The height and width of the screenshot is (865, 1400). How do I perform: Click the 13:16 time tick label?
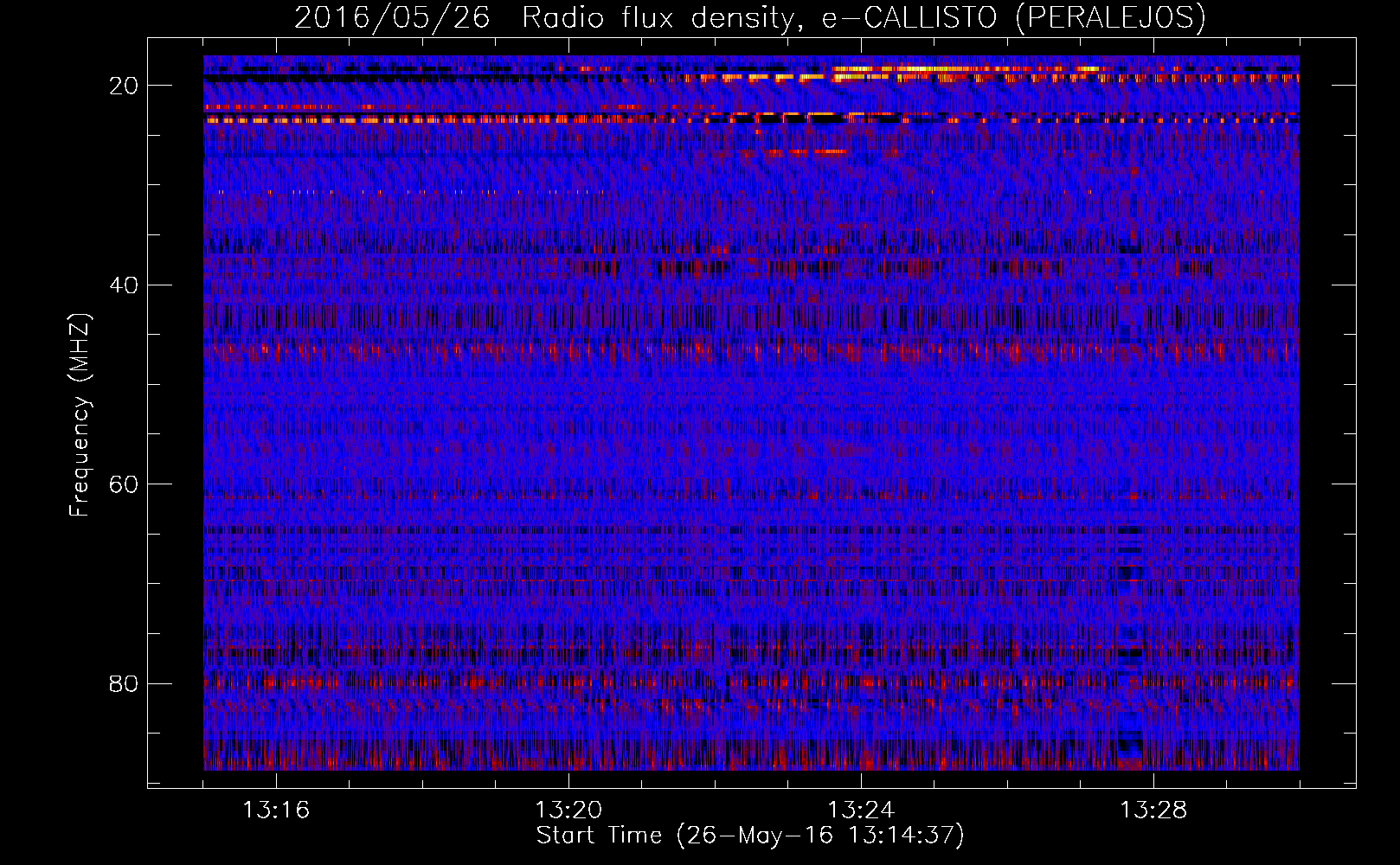tap(276, 811)
